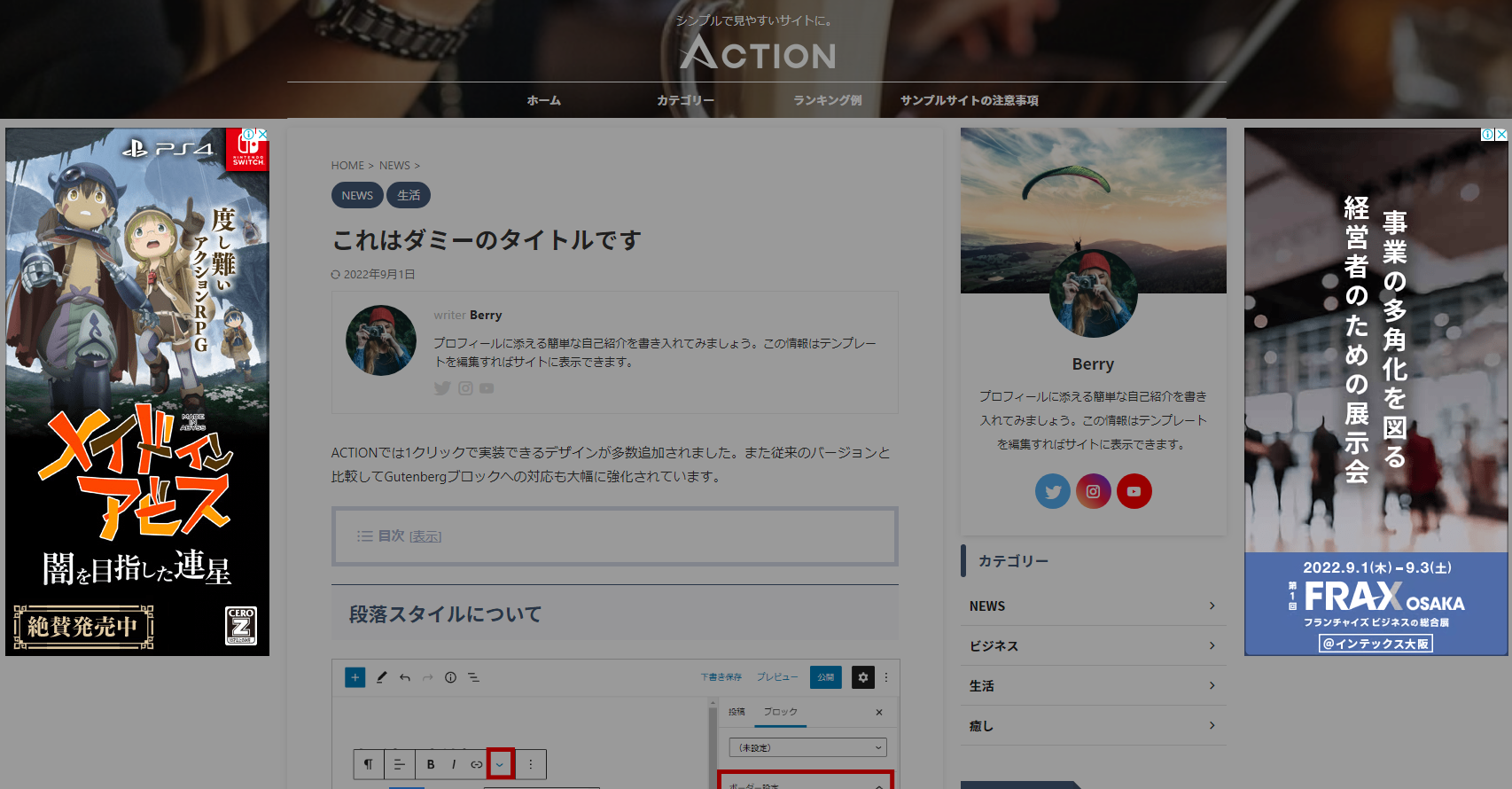The width and height of the screenshot is (1512, 789).
Task: Click the ACTION site logo
Action: click(x=758, y=52)
